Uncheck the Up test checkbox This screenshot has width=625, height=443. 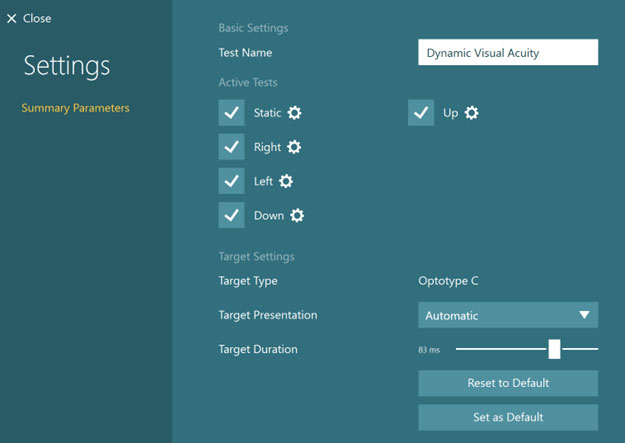coord(421,113)
